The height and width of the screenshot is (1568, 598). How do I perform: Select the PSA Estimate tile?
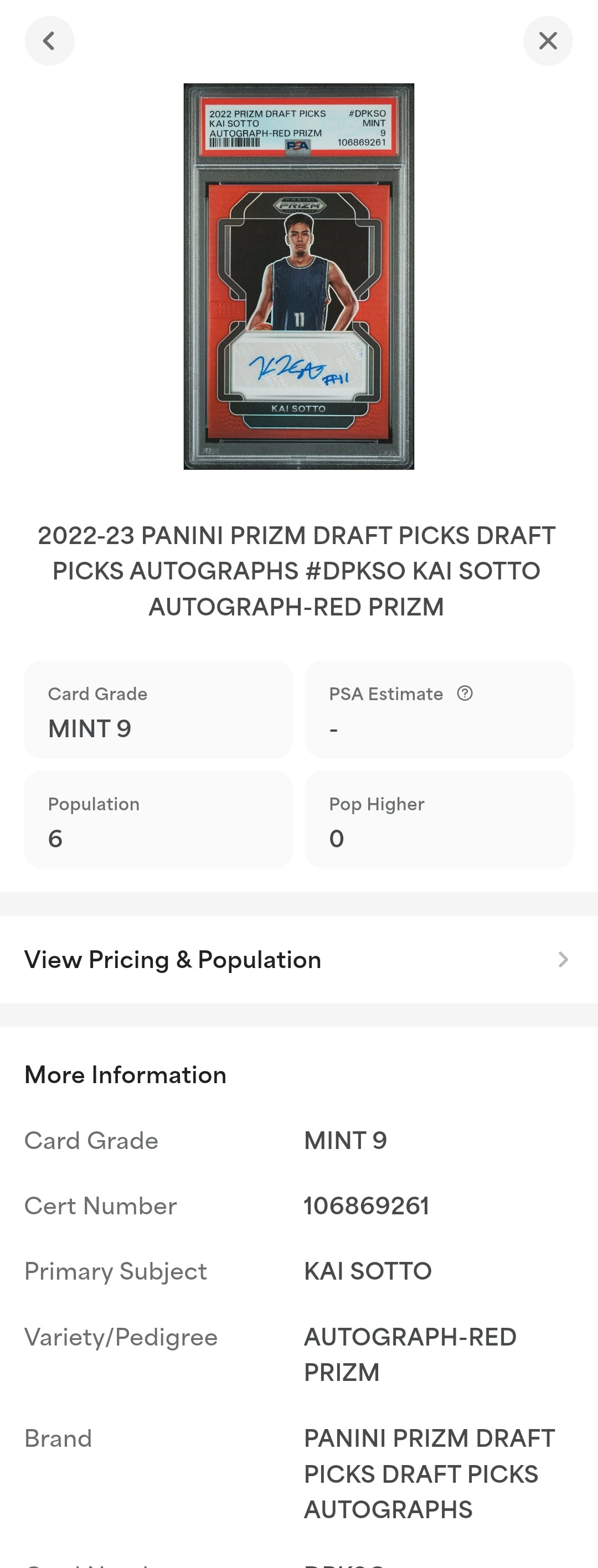tap(439, 710)
